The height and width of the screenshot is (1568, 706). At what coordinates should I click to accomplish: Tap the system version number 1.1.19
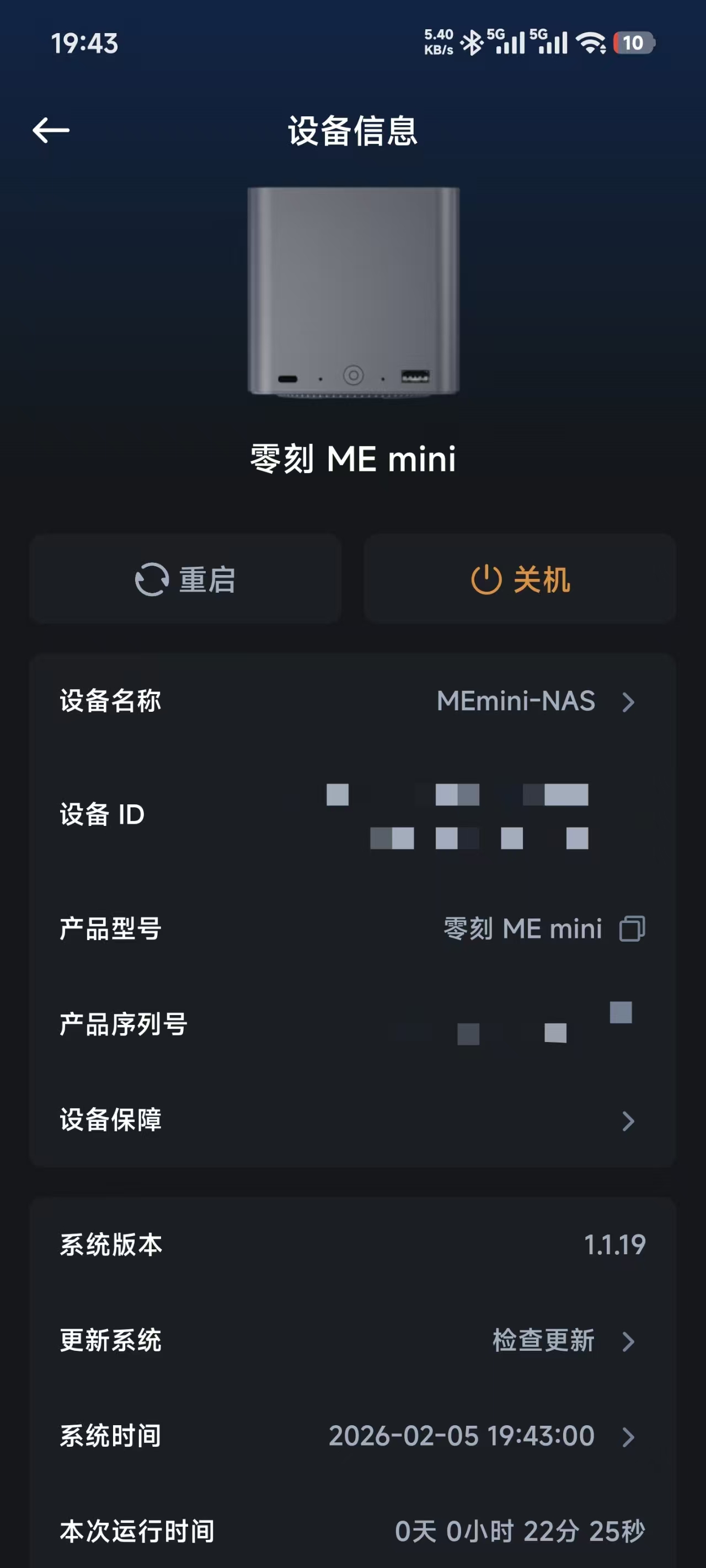tap(614, 1245)
